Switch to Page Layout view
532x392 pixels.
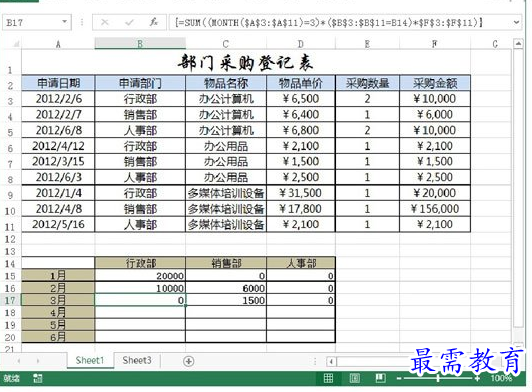pos(355,378)
